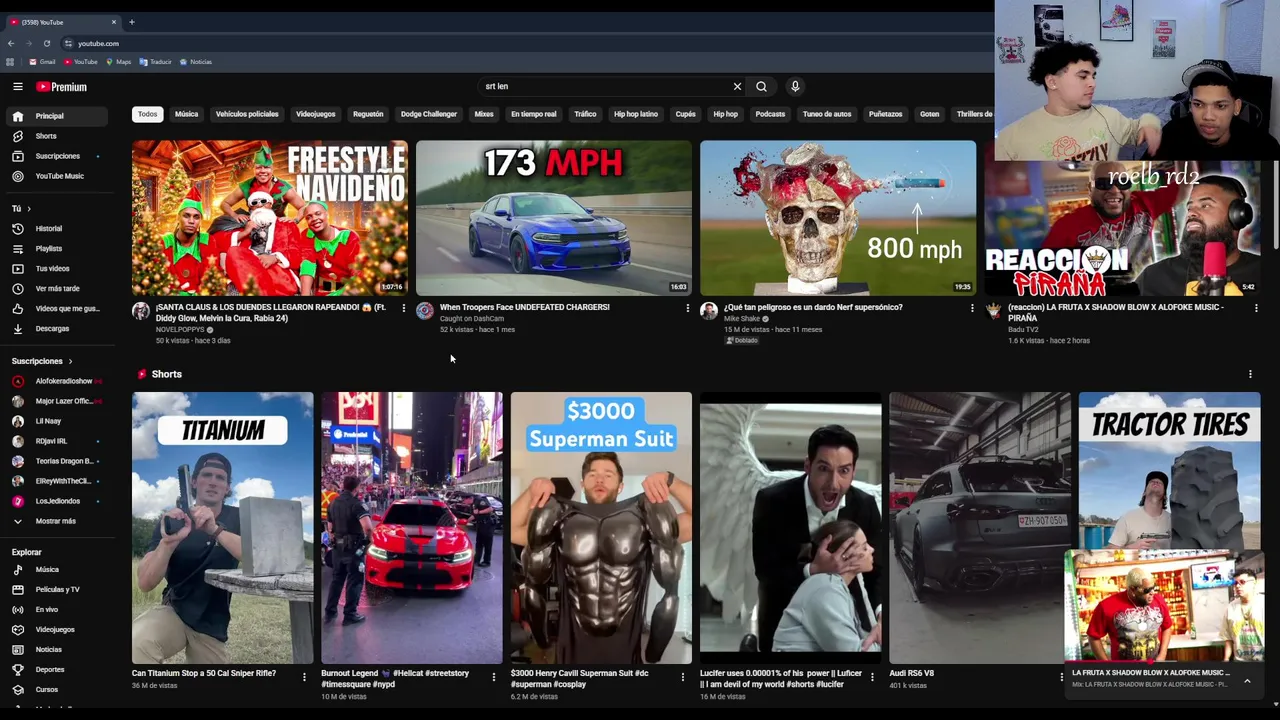Reload the page in browser
Image resolution: width=1280 pixels, height=720 pixels.
[46, 43]
